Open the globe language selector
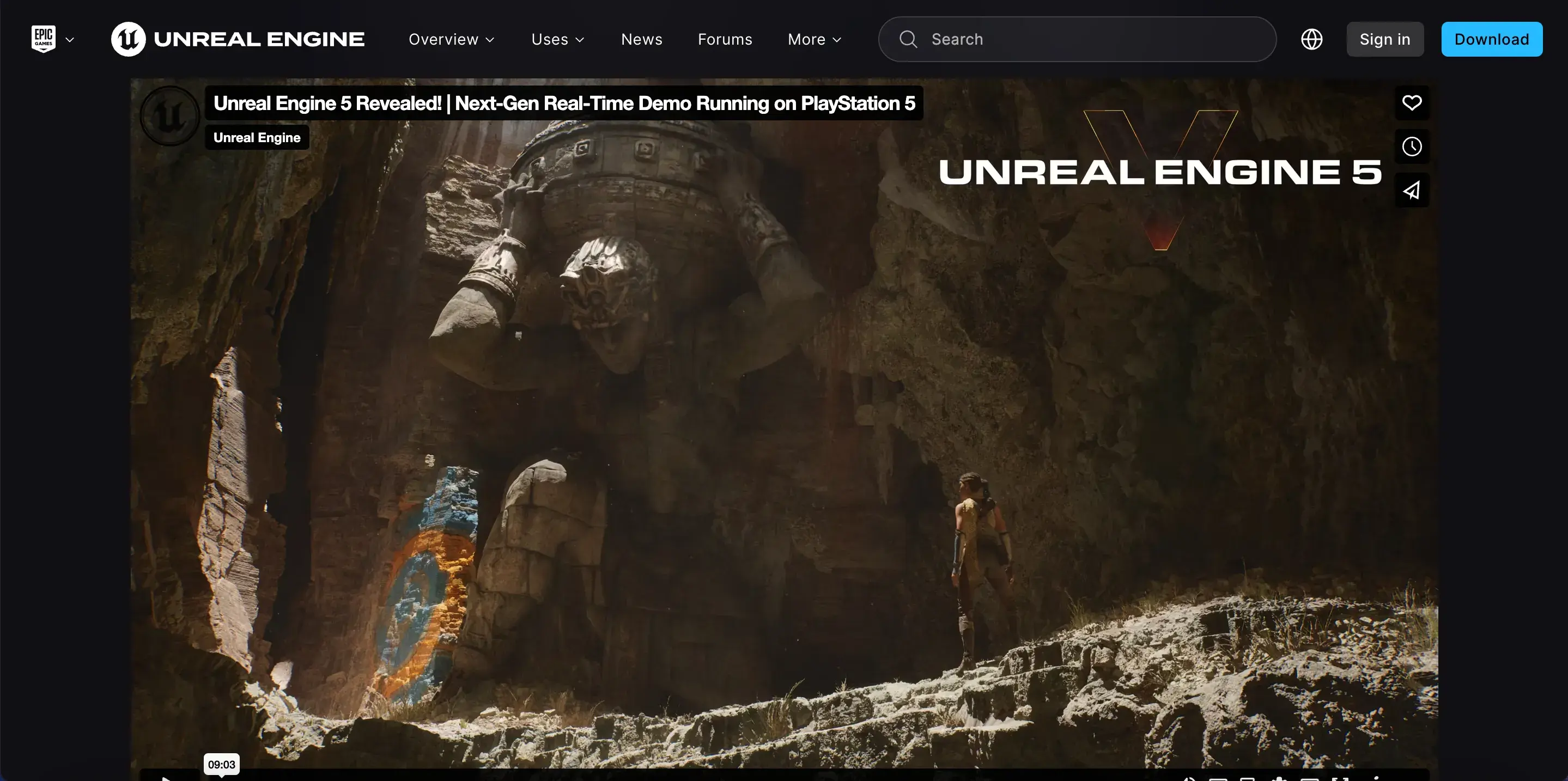The height and width of the screenshot is (781, 1568). point(1312,38)
